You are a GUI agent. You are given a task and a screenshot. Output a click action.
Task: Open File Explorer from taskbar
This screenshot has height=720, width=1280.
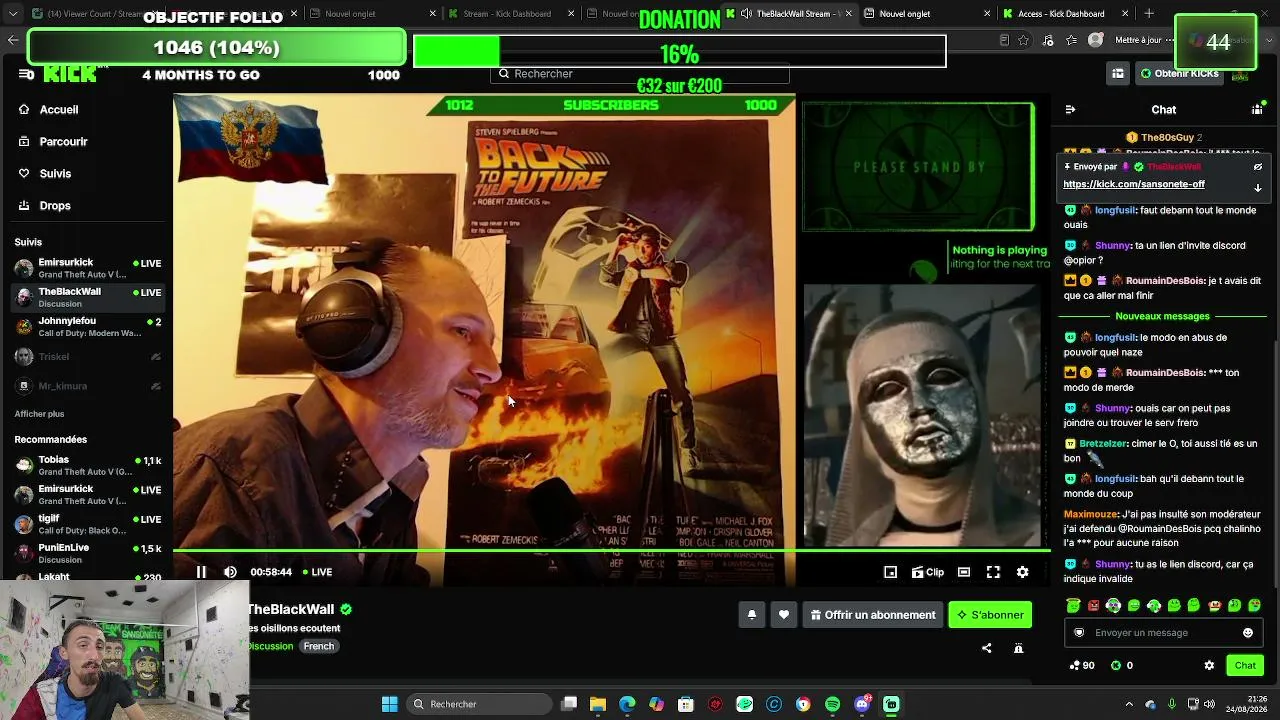598,704
